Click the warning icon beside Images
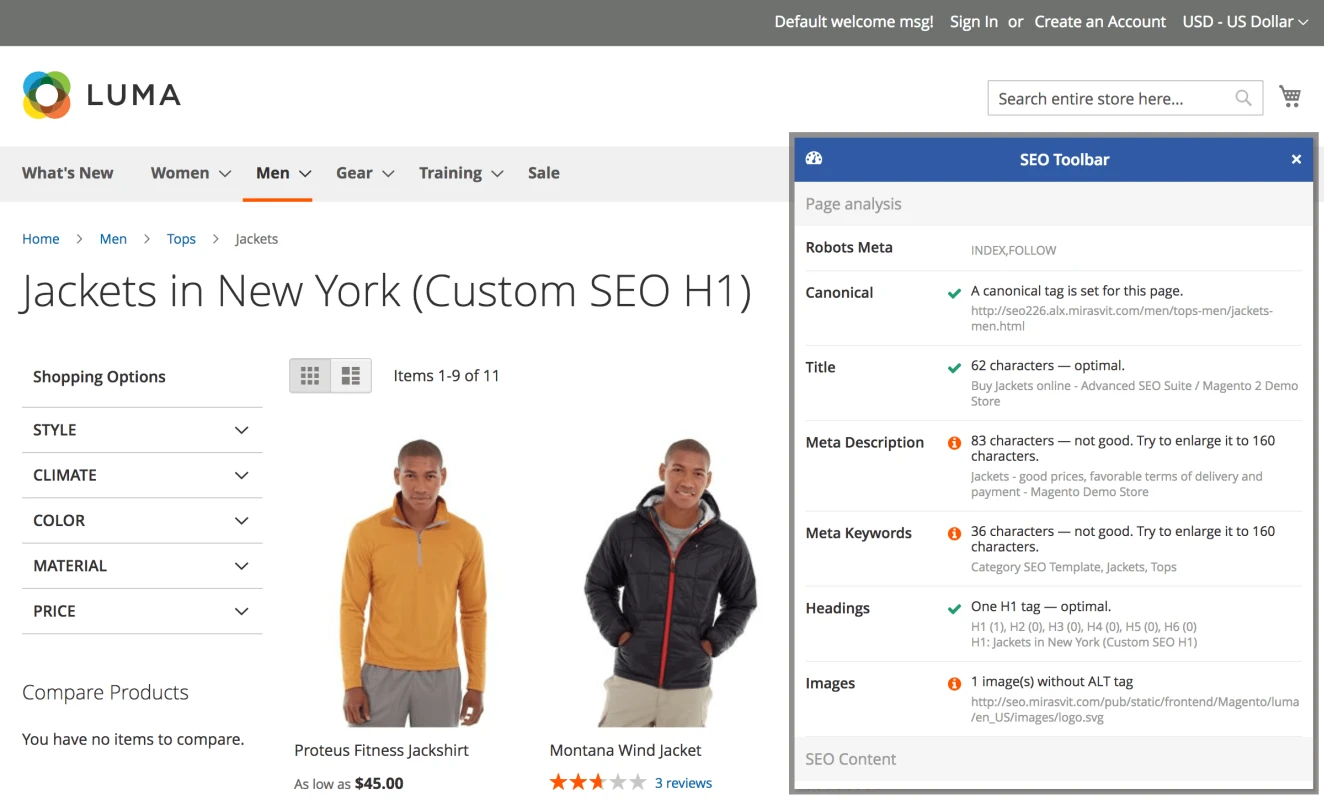The image size is (1324, 800). pos(953,683)
